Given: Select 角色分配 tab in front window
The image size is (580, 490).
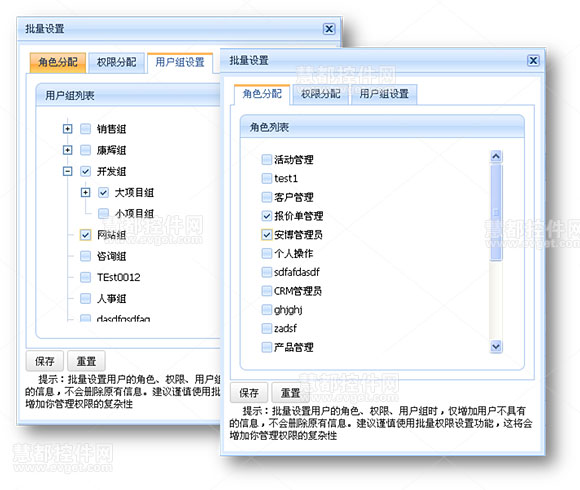Looking at the screenshot, I should [x=262, y=94].
